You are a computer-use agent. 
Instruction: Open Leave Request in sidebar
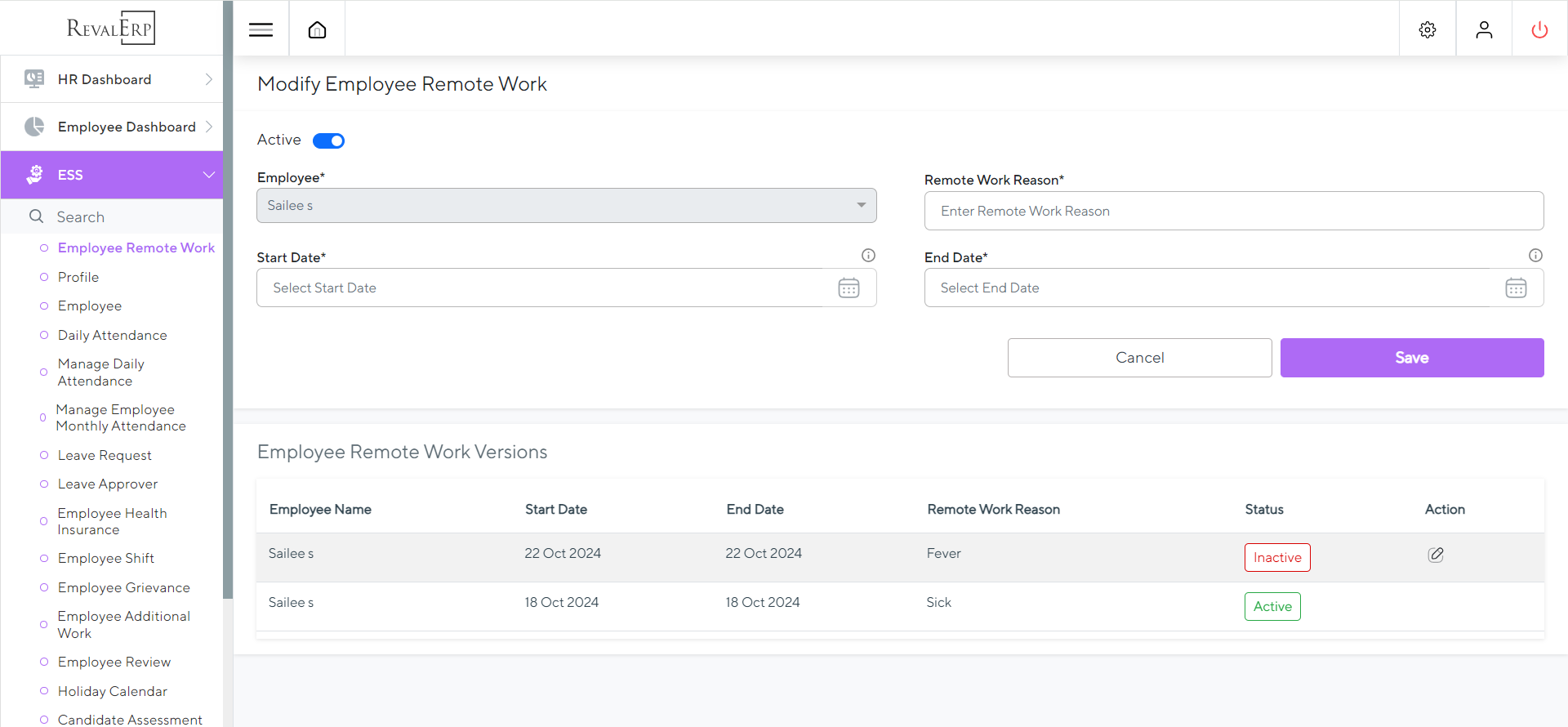(x=105, y=456)
